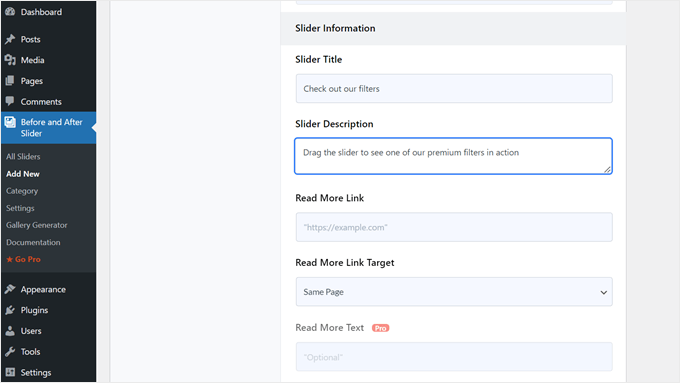Image resolution: width=680 pixels, height=383 pixels.
Task: Click the Plugins plug icon
Action: 10,310
